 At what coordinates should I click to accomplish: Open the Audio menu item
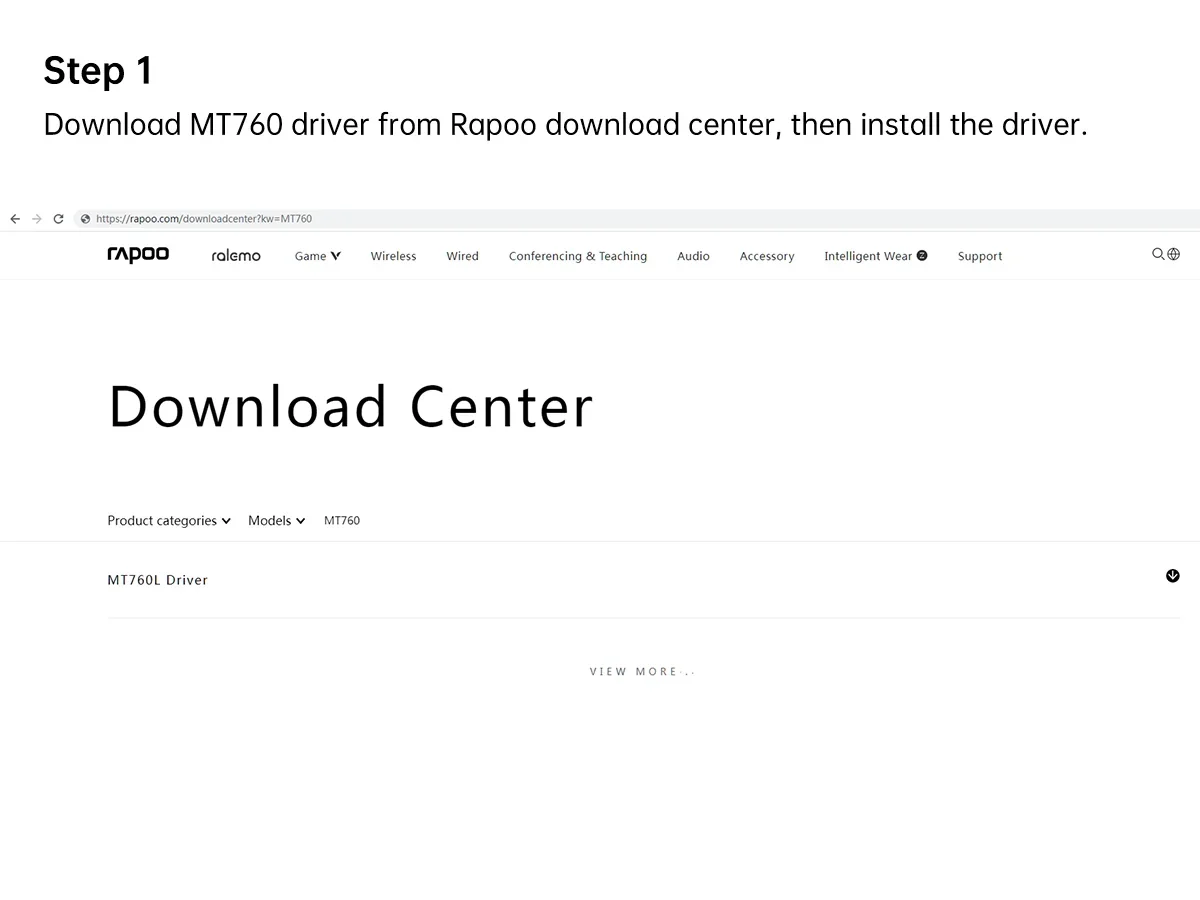pos(693,256)
